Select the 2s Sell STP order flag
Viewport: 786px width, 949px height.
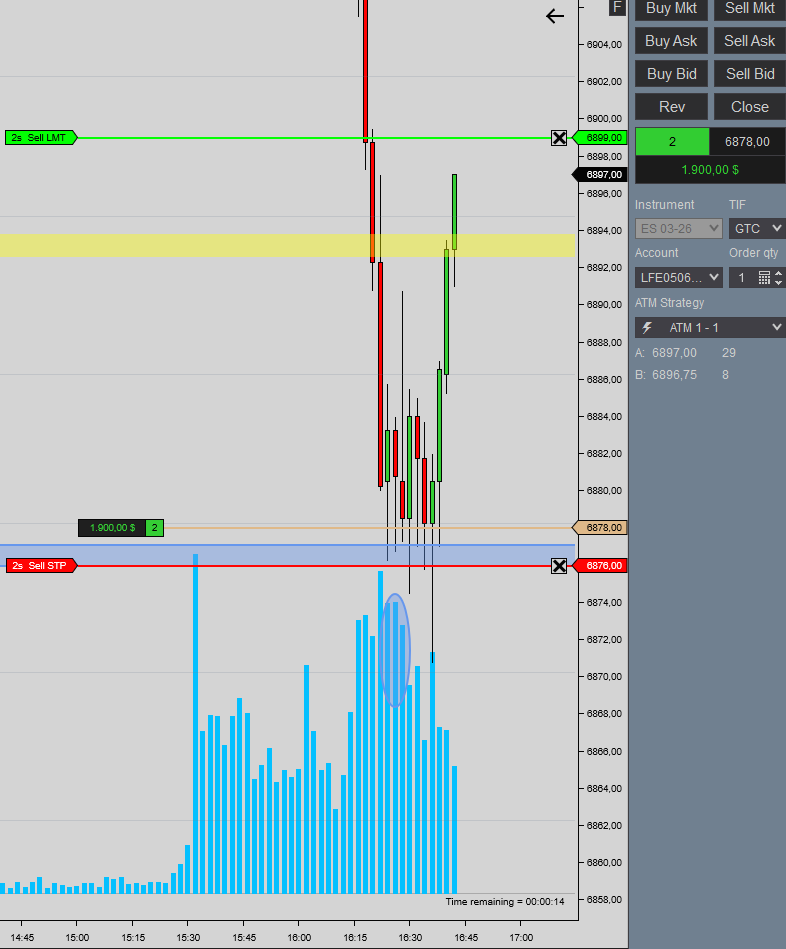tap(41, 566)
